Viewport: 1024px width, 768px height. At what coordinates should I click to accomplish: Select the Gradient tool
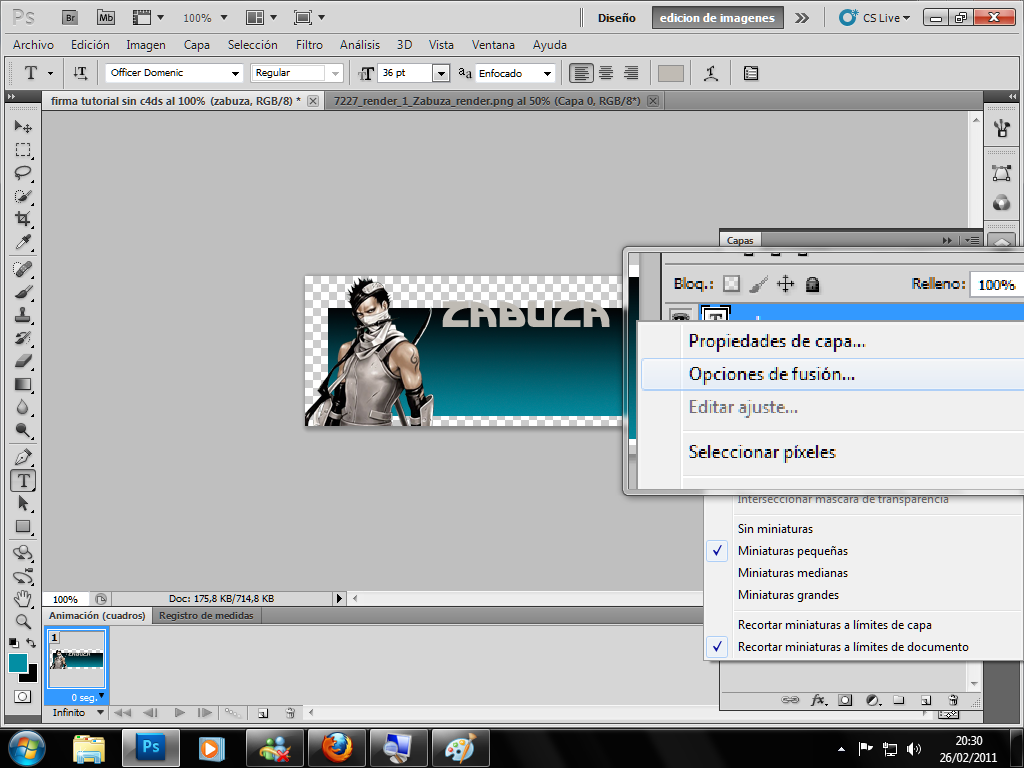pos(23,384)
